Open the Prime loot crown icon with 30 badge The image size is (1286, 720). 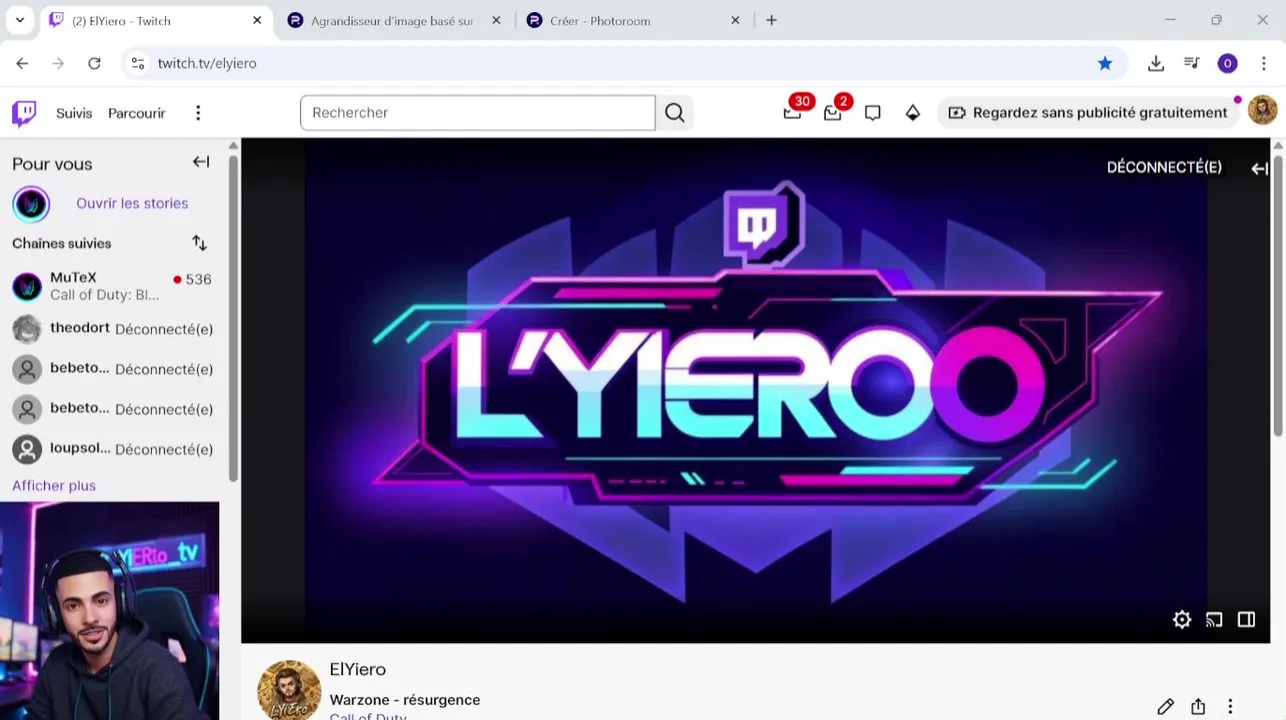pyautogui.click(x=793, y=113)
